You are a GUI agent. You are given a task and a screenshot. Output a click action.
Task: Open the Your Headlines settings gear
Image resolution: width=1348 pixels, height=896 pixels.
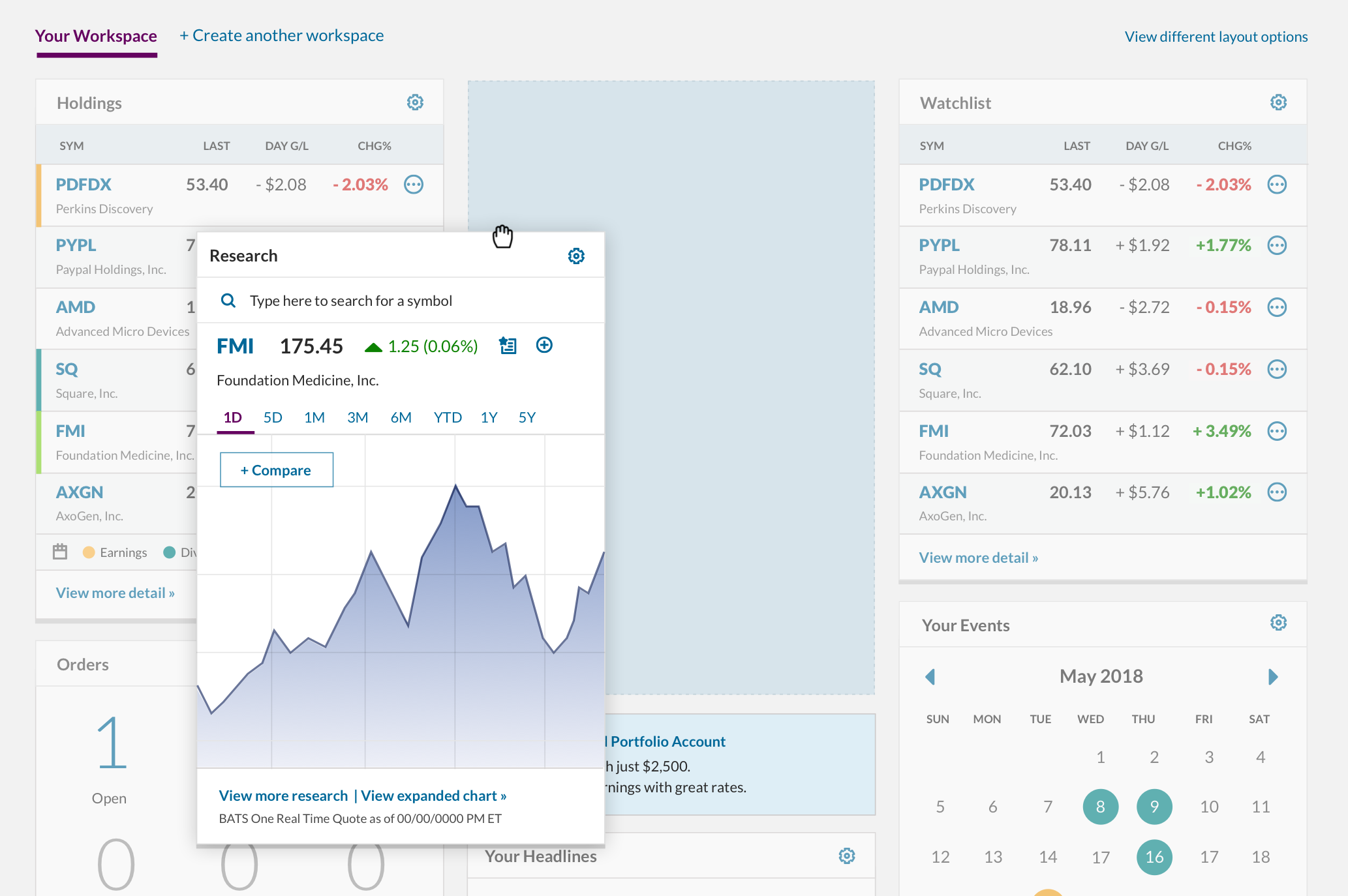click(846, 855)
